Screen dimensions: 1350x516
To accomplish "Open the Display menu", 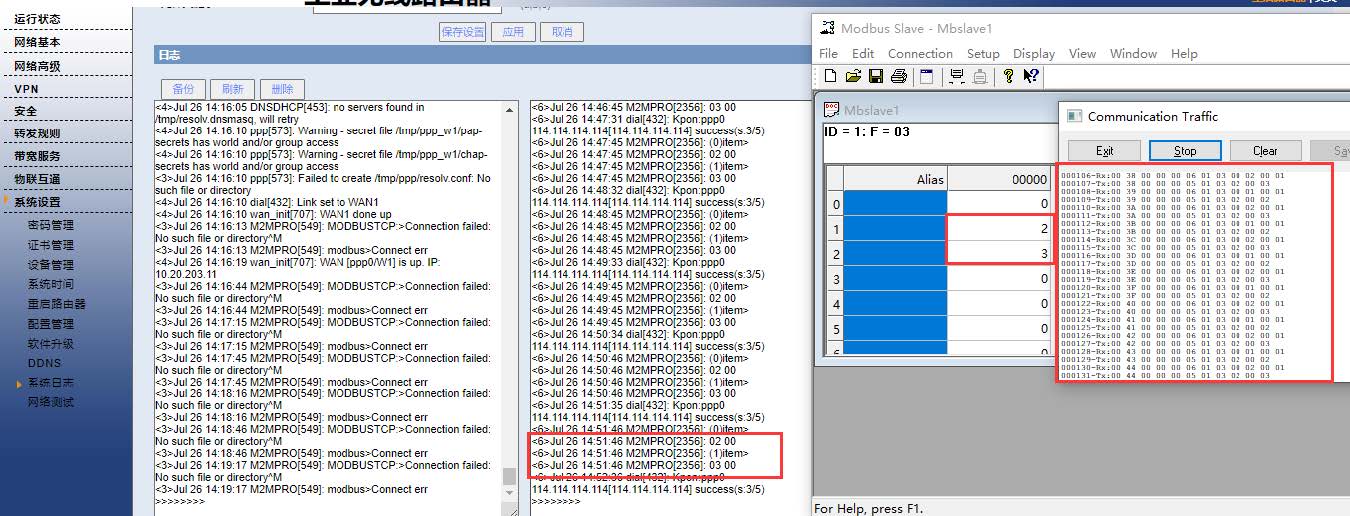I will coord(1033,54).
